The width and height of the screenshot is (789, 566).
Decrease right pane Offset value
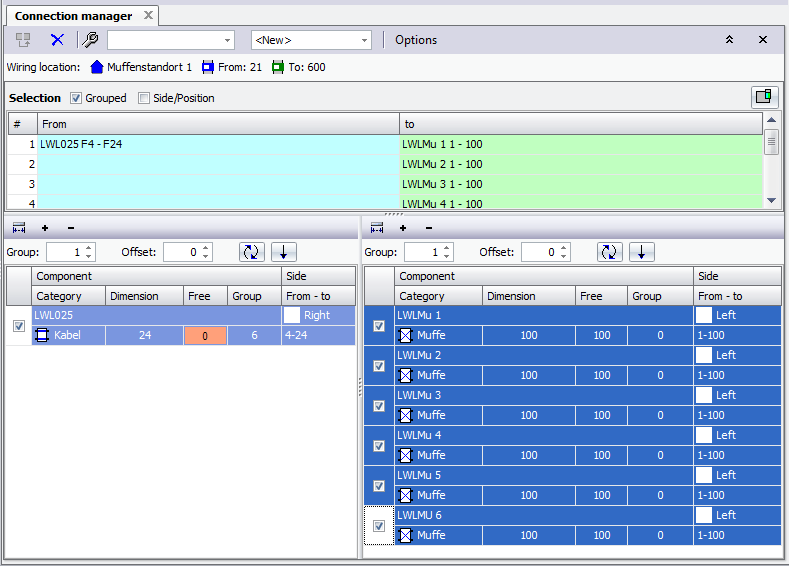(564, 257)
